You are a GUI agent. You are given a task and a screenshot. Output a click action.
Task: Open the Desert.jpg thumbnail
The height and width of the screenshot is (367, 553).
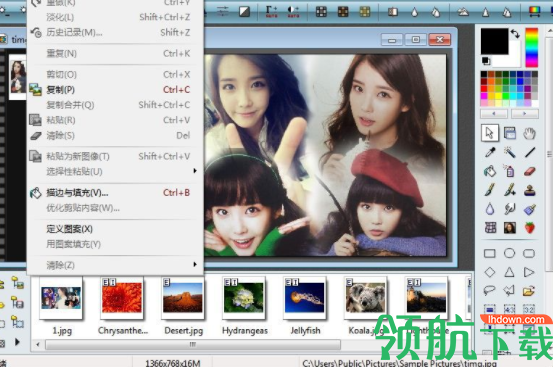[183, 298]
